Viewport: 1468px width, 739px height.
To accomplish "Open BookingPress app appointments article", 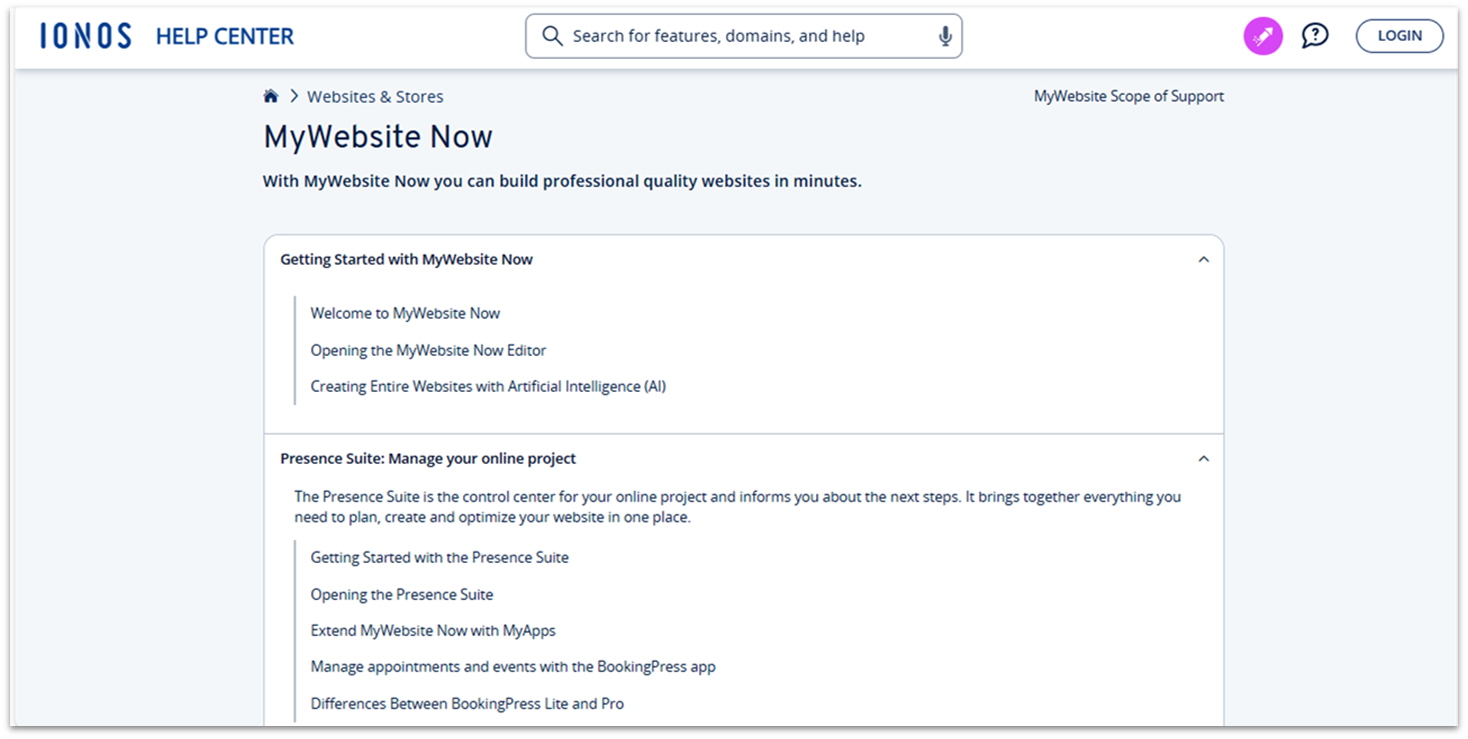I will click(x=513, y=666).
